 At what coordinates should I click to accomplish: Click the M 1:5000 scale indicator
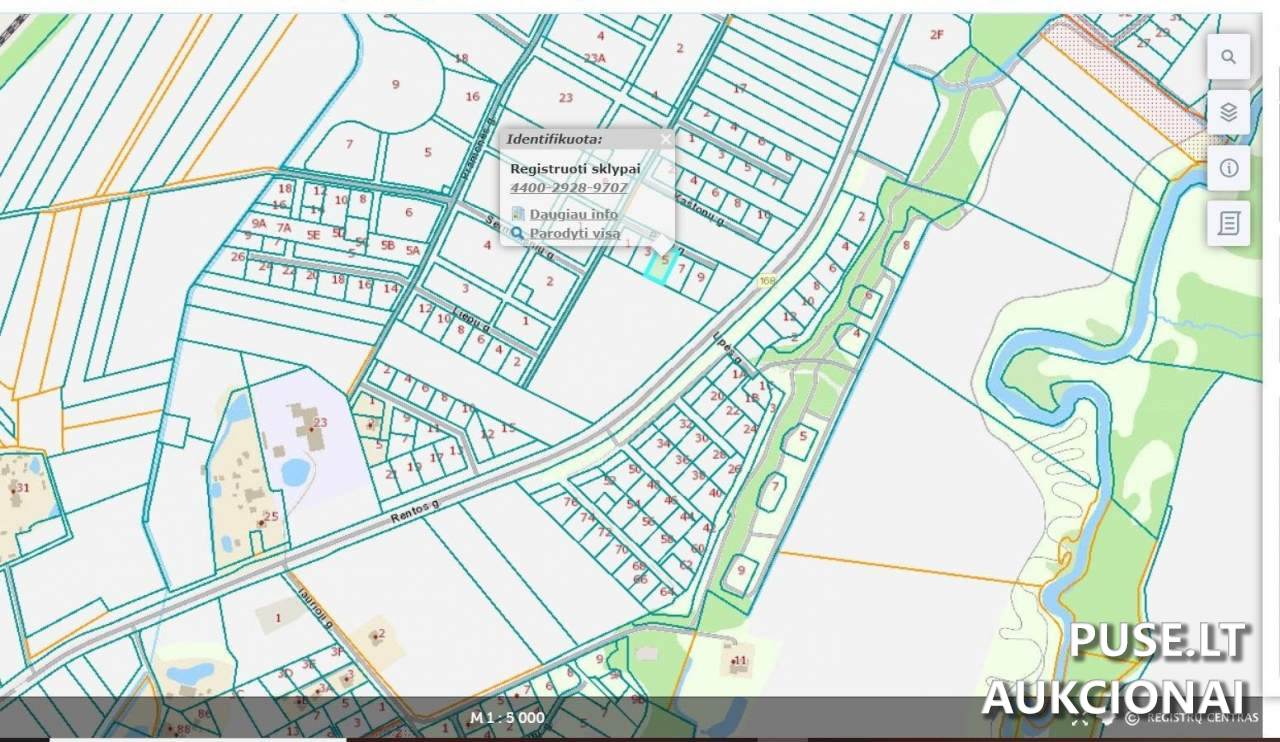click(507, 718)
